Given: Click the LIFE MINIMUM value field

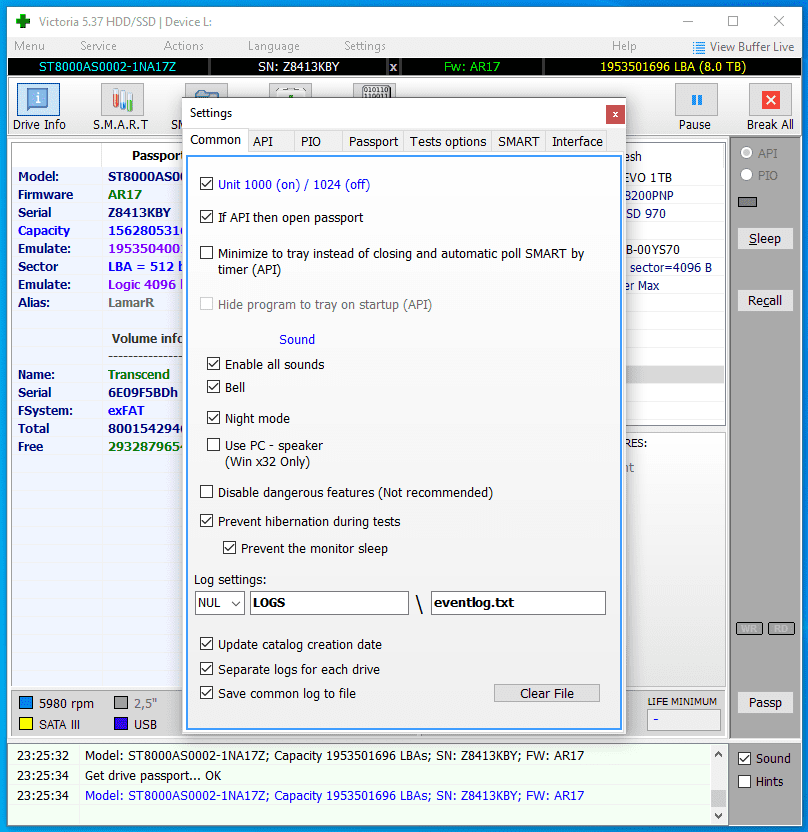Looking at the screenshot, I should (x=684, y=720).
